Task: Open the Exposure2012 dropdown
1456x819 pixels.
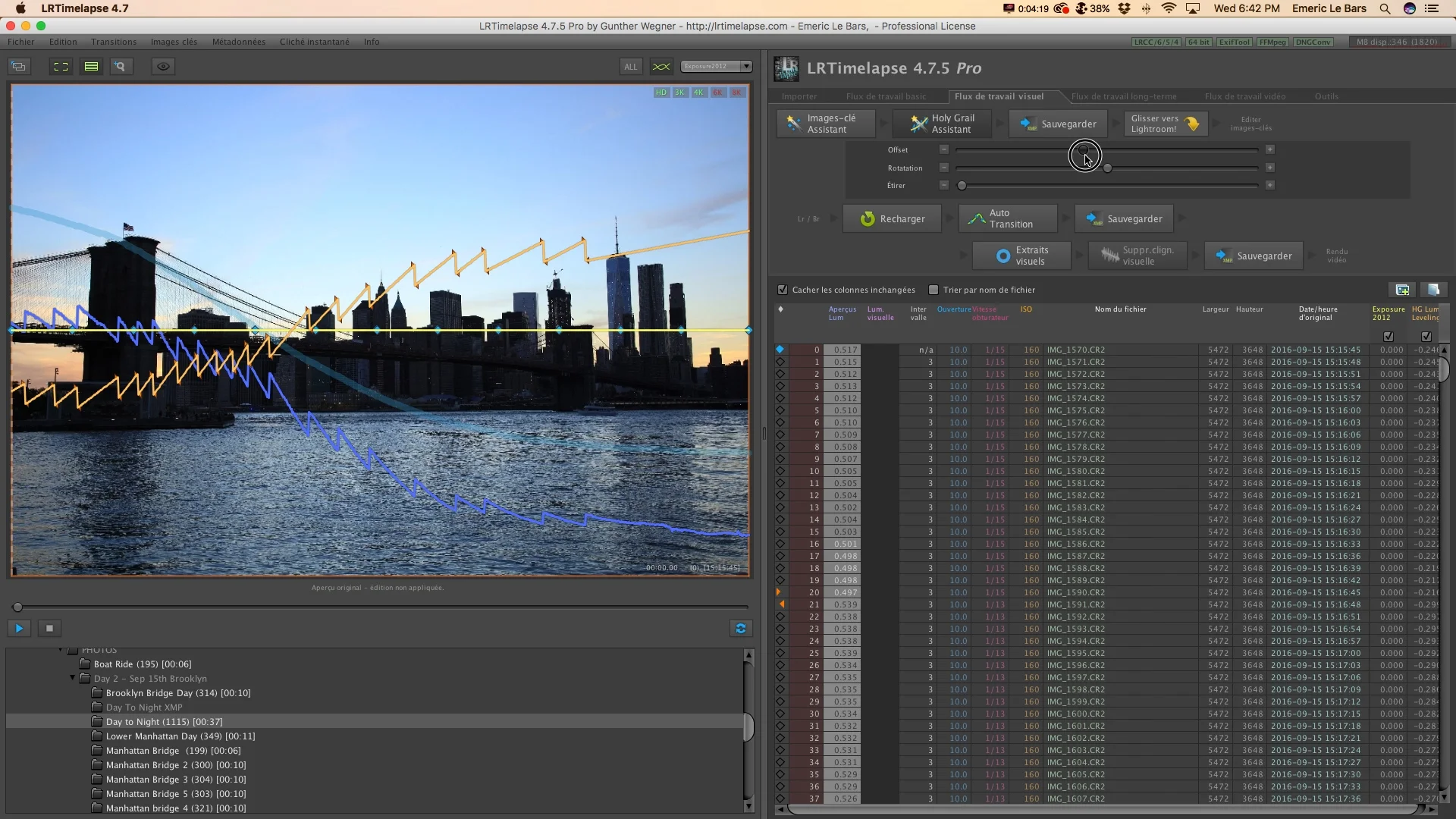Action: point(716,67)
